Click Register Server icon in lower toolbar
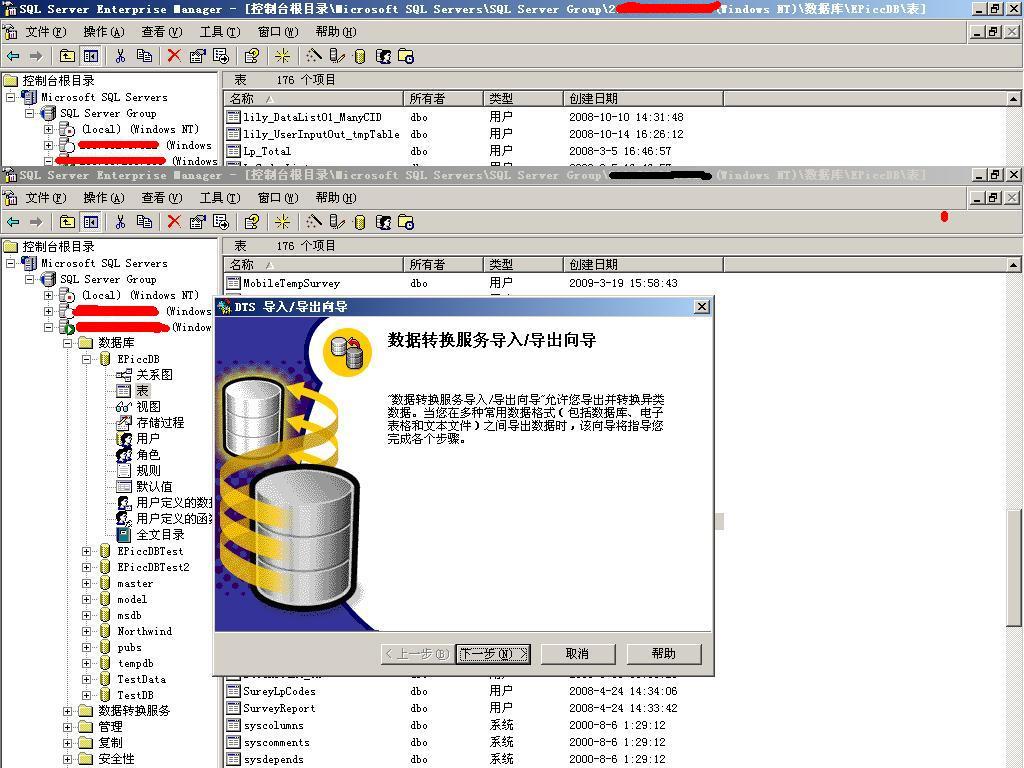Image resolution: width=1024 pixels, height=768 pixels. [x=336, y=222]
